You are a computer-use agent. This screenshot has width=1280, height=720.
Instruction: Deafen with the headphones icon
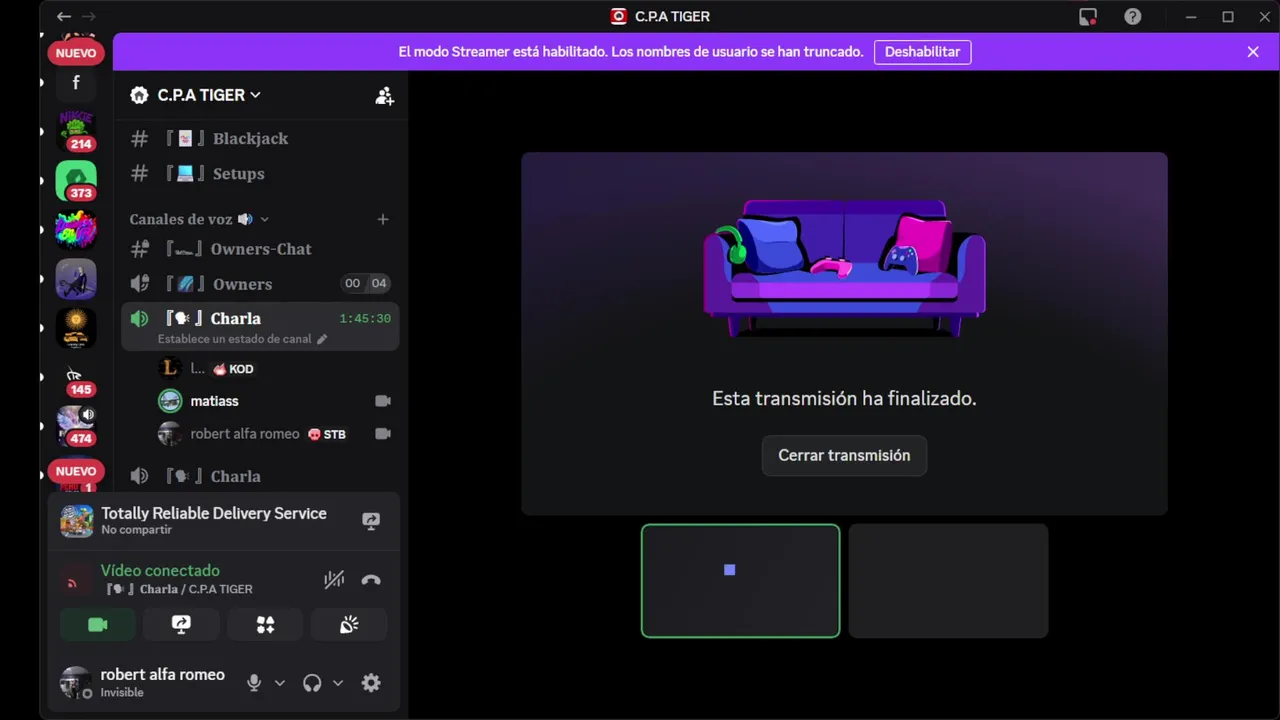pyautogui.click(x=312, y=683)
